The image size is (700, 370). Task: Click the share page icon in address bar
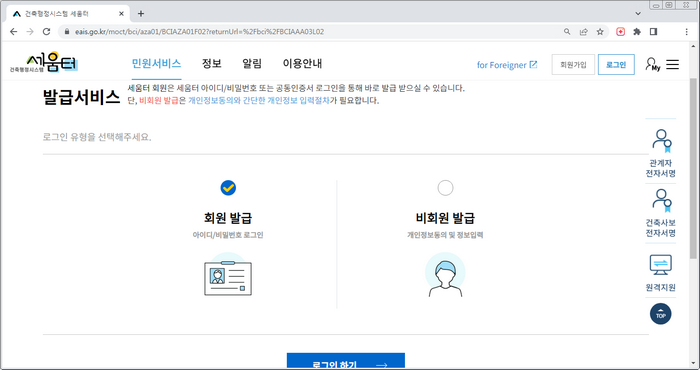click(583, 32)
